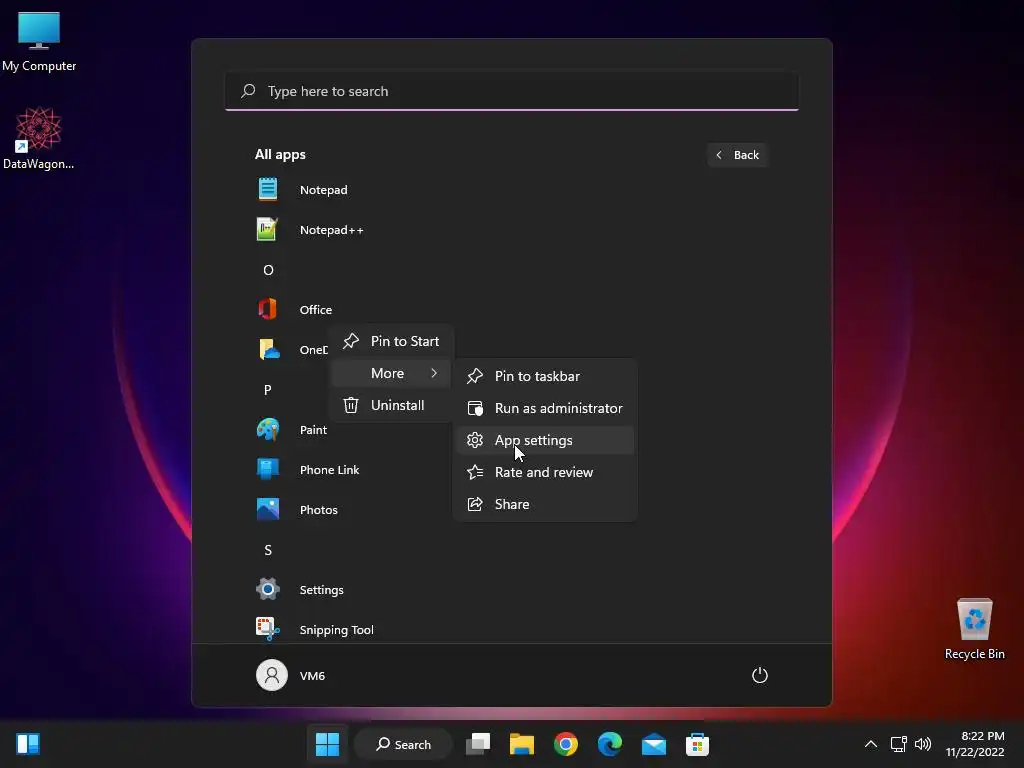Open the Office app icon
This screenshot has height=768, width=1024.
pyautogui.click(x=268, y=310)
